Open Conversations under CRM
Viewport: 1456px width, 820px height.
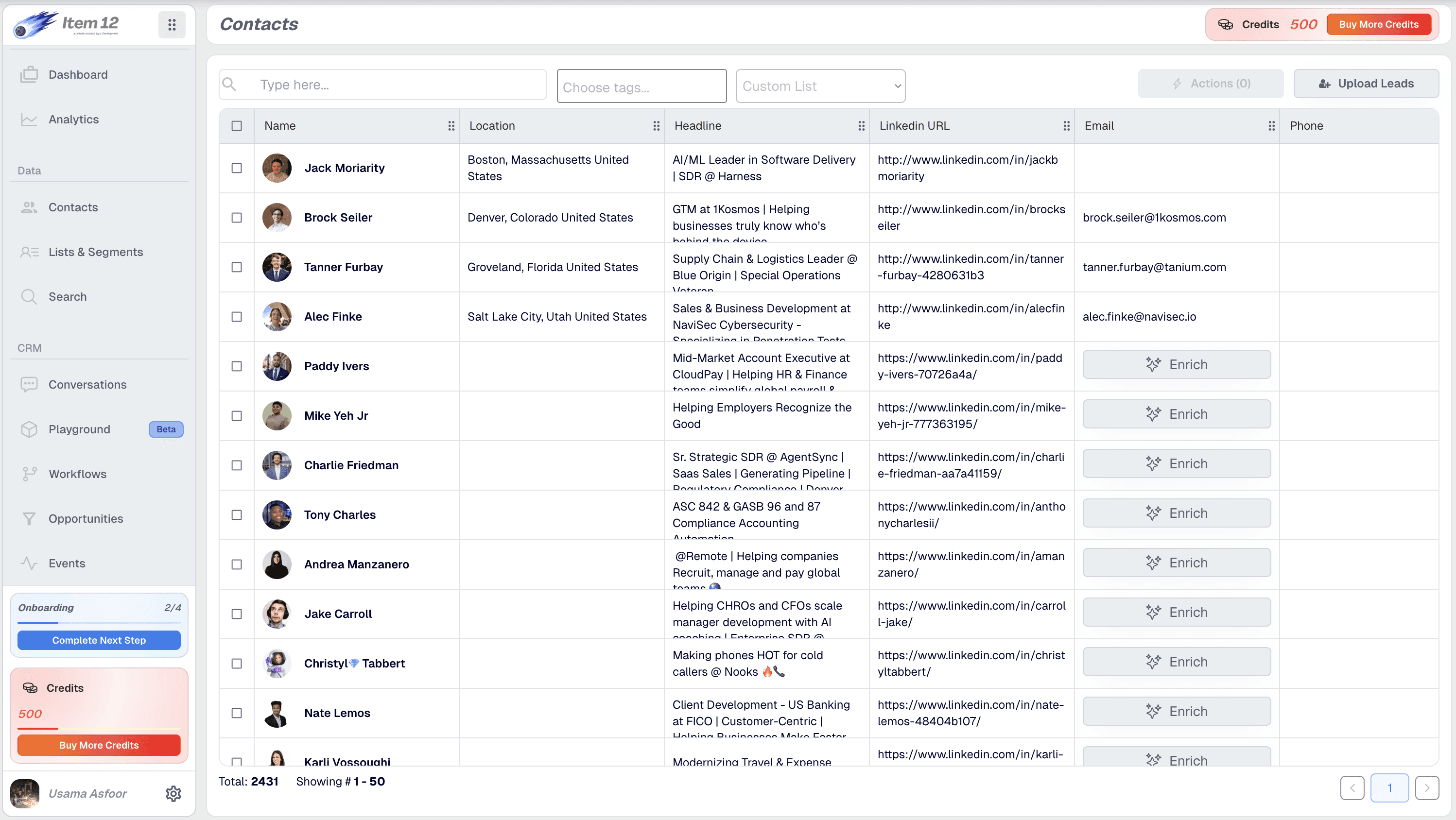tap(87, 384)
